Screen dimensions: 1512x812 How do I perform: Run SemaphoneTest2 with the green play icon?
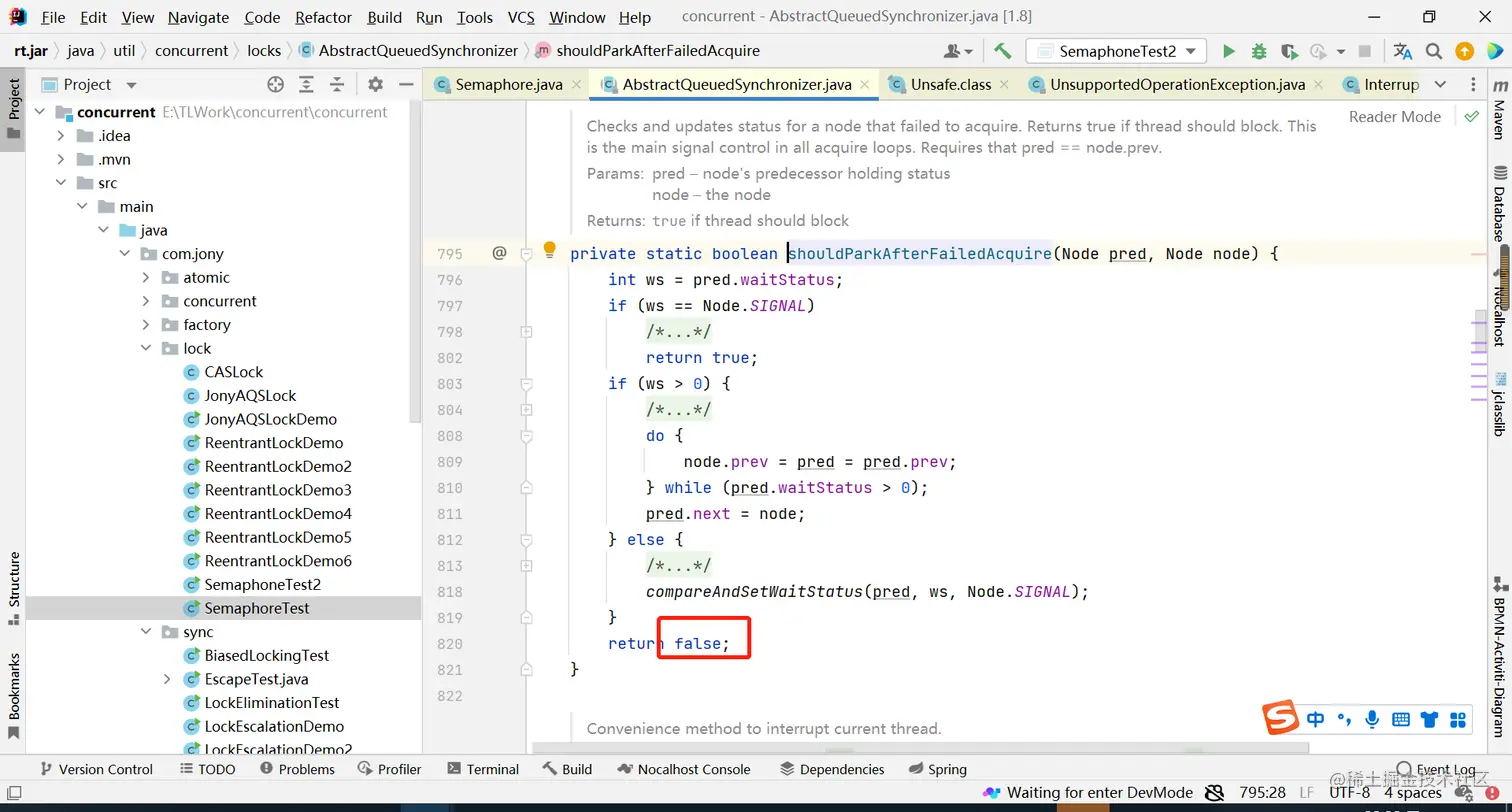(x=1229, y=51)
